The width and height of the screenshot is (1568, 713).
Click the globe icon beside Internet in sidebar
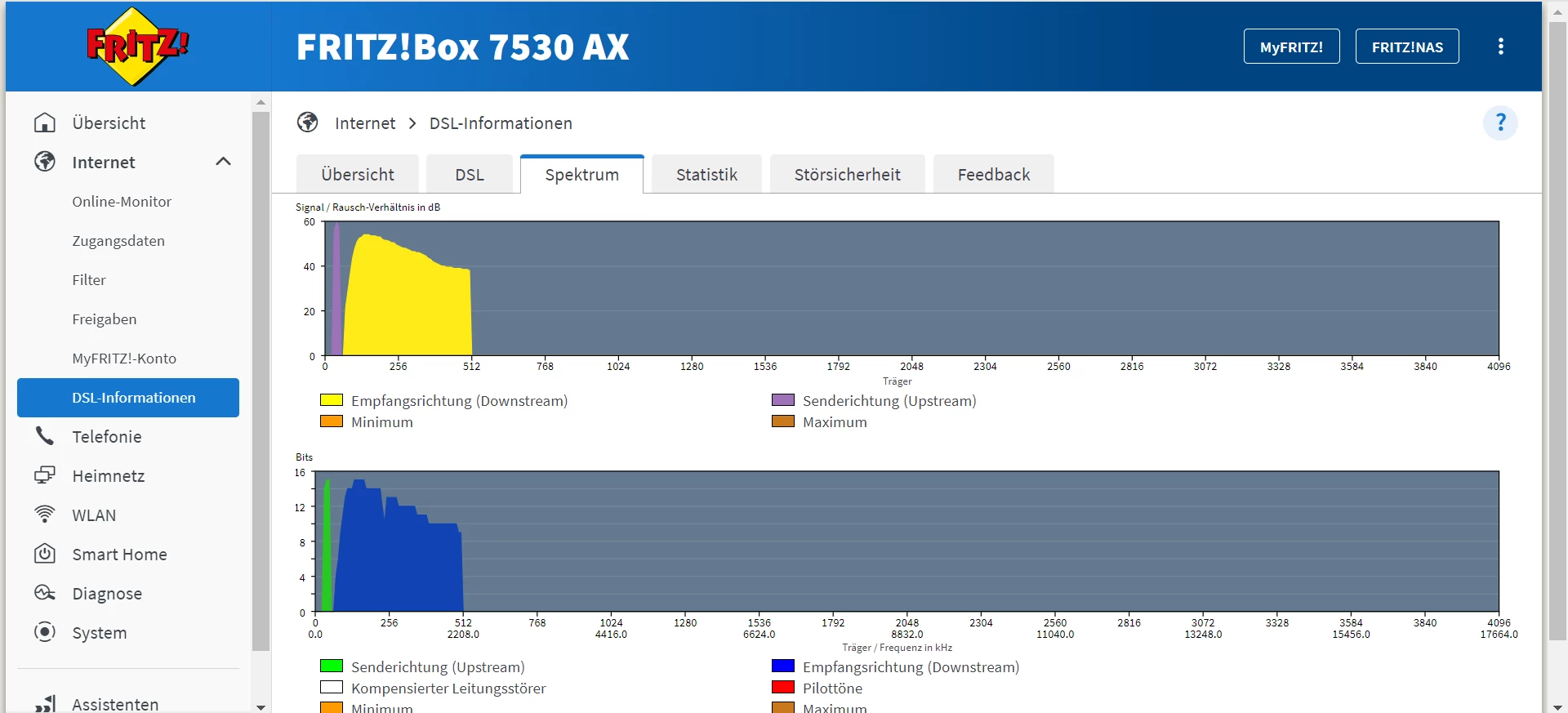click(x=45, y=162)
